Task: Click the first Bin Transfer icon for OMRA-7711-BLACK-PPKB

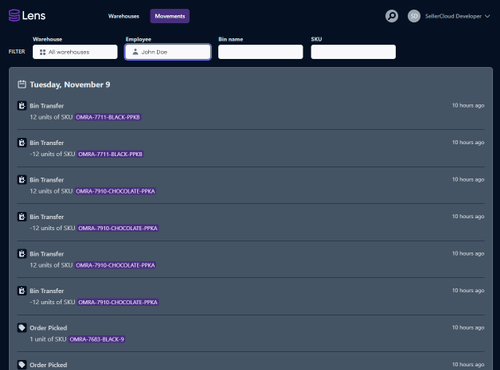Action: pos(22,106)
